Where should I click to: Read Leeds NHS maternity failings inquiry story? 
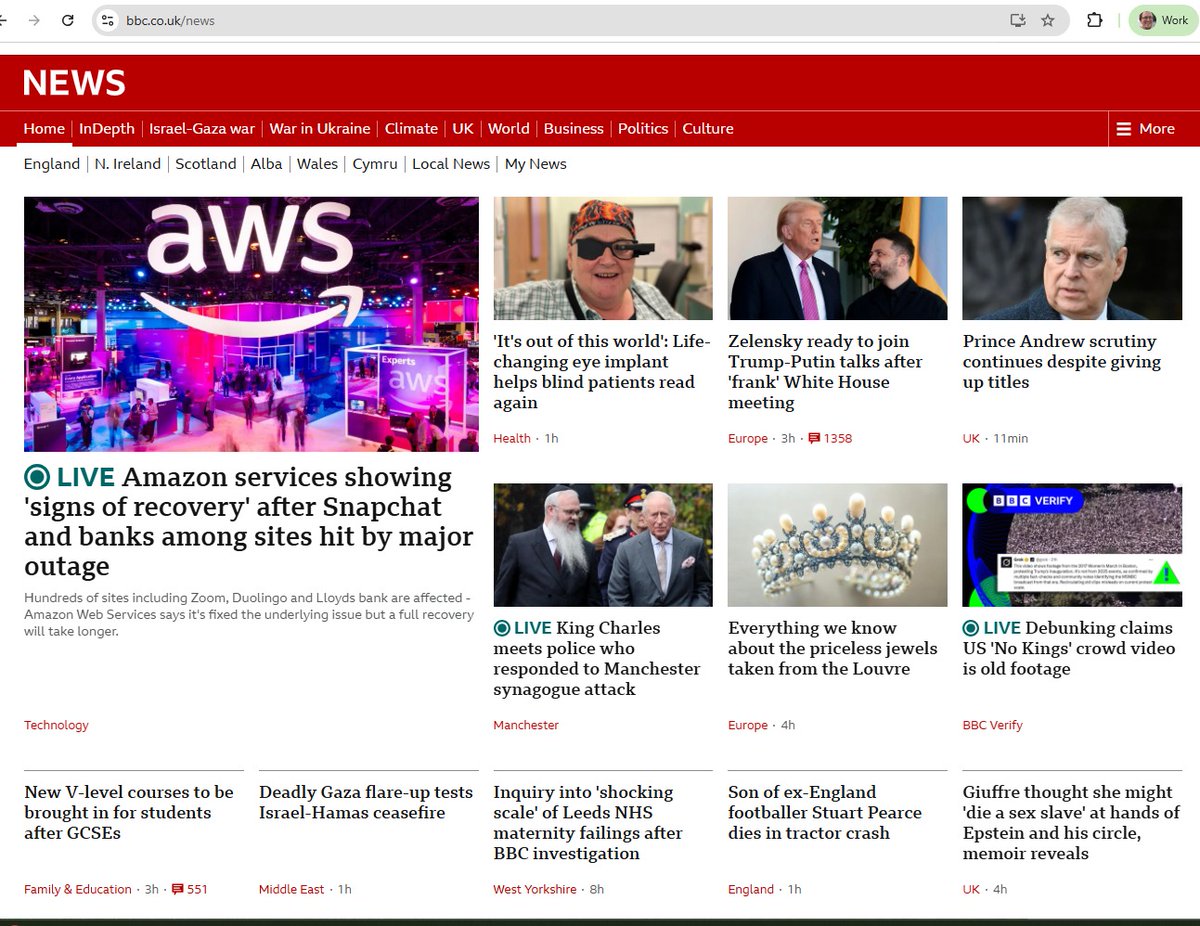click(x=588, y=822)
